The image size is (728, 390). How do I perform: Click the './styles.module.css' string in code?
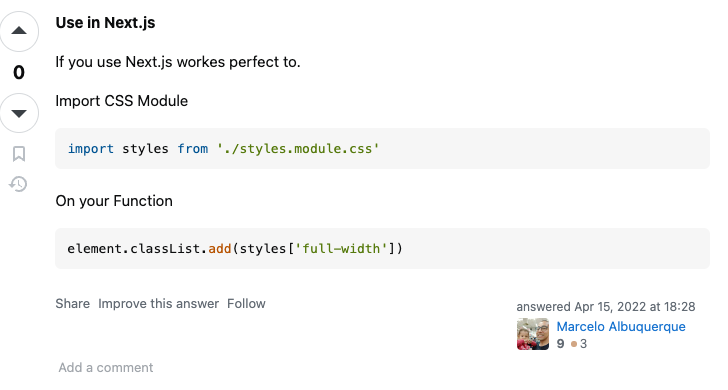[x=298, y=149]
